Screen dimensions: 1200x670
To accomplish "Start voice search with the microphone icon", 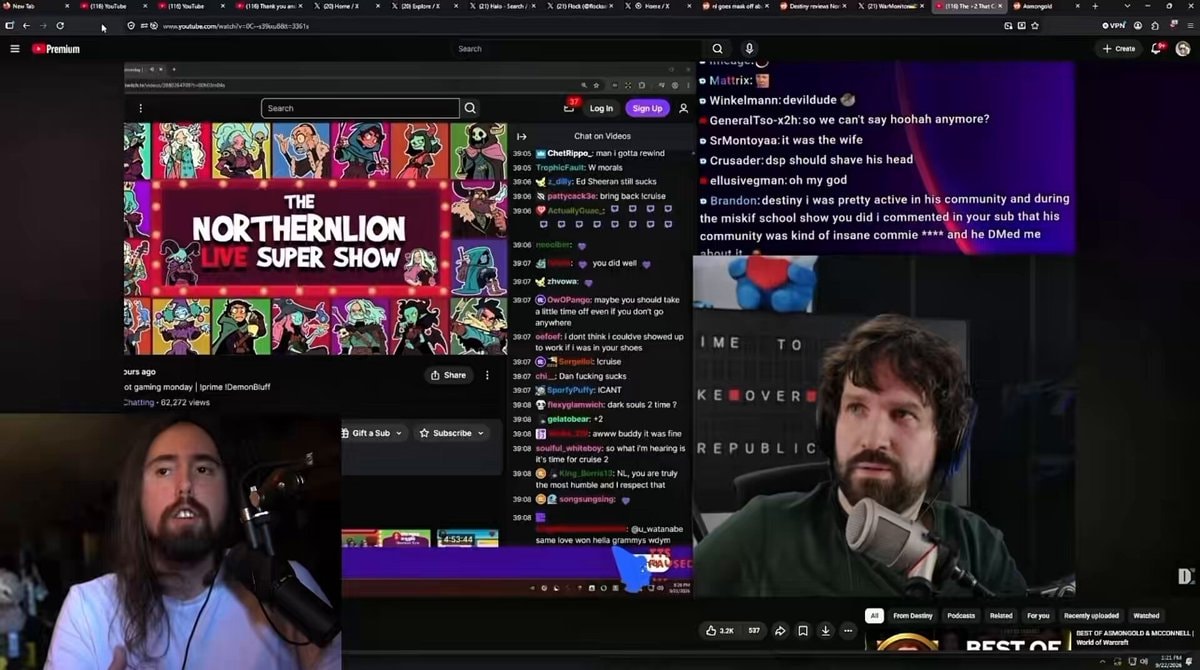I will (749, 48).
